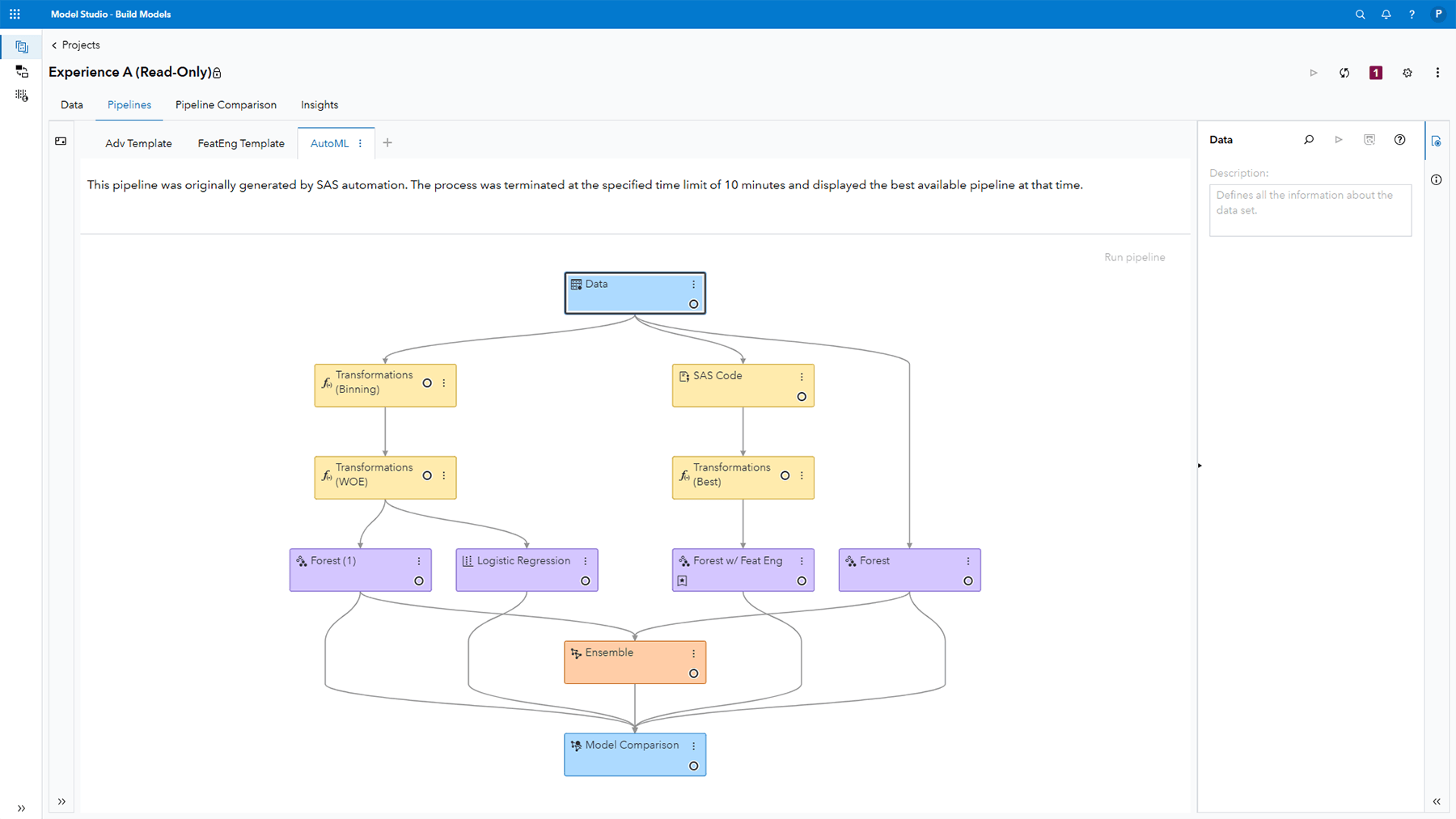Collapse the right Data properties panel
Image resolution: width=1456 pixels, height=819 pixels.
point(1437,801)
